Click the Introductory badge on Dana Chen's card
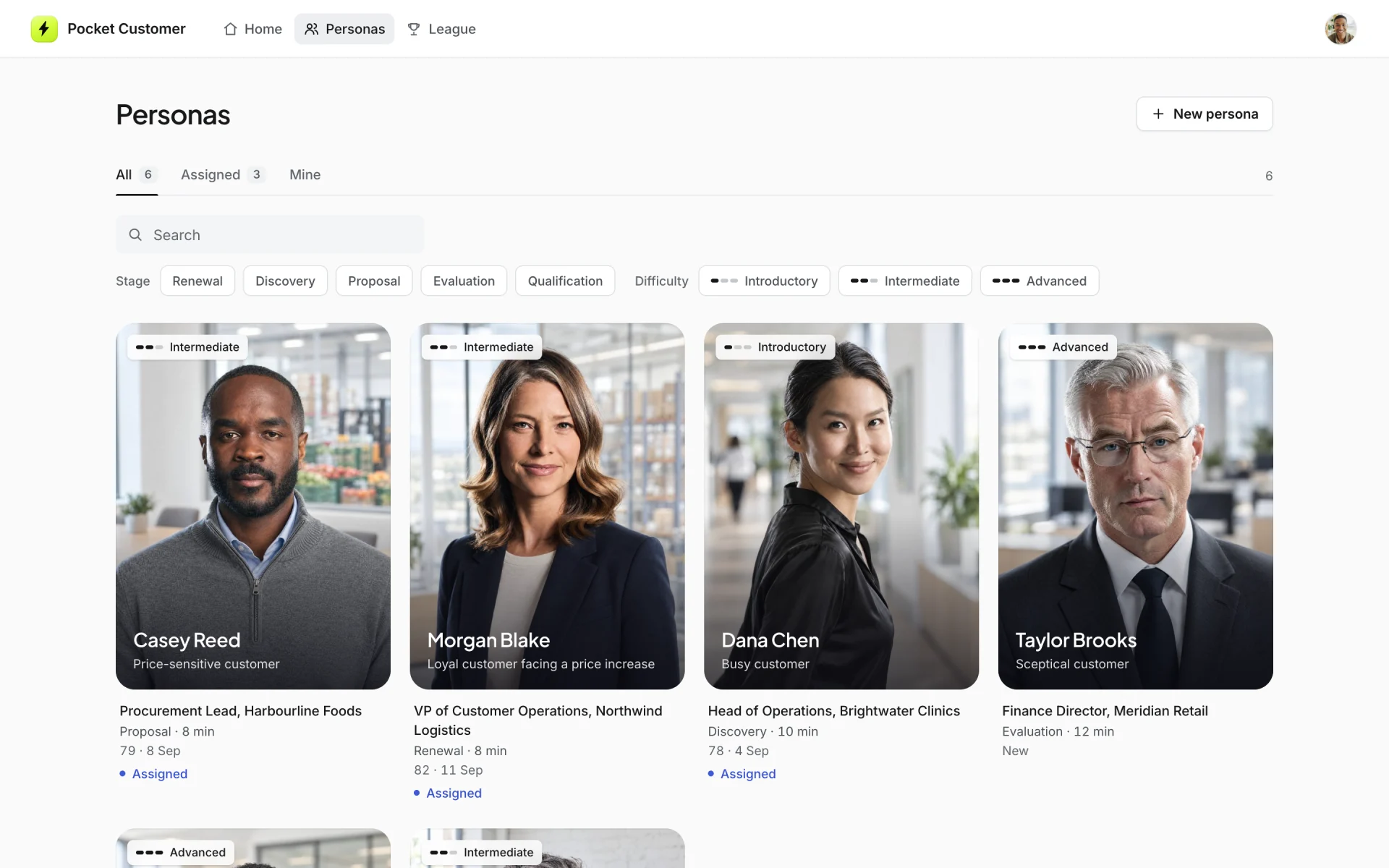Image resolution: width=1389 pixels, height=868 pixels. coord(776,347)
